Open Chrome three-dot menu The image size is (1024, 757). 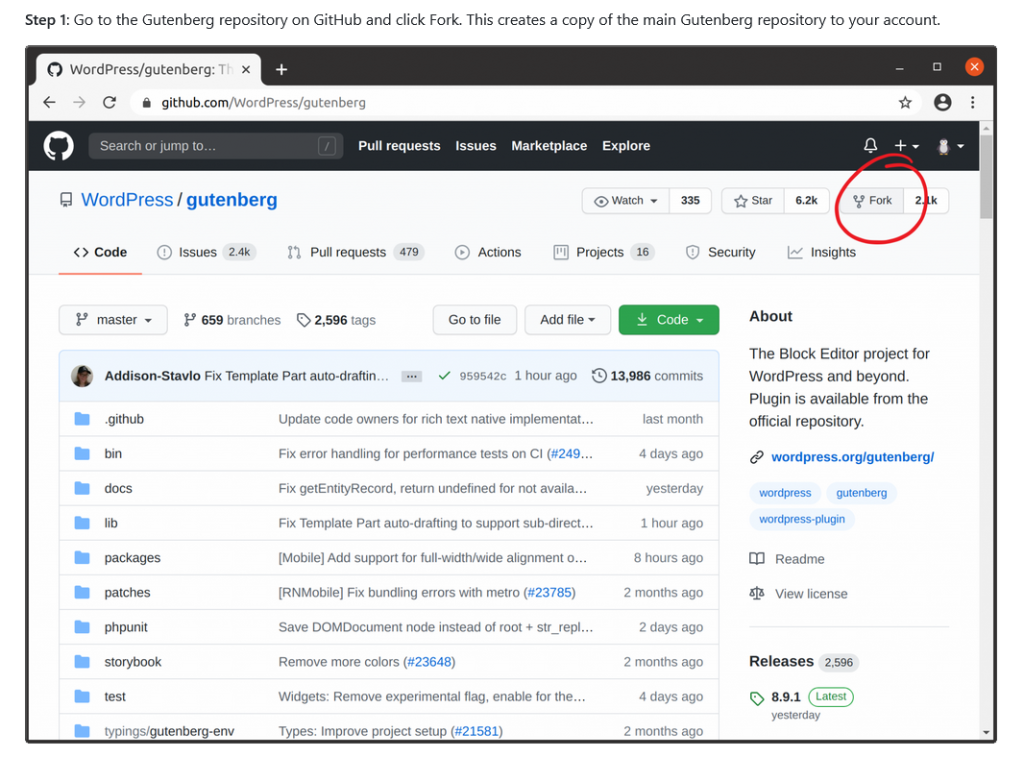tap(972, 102)
